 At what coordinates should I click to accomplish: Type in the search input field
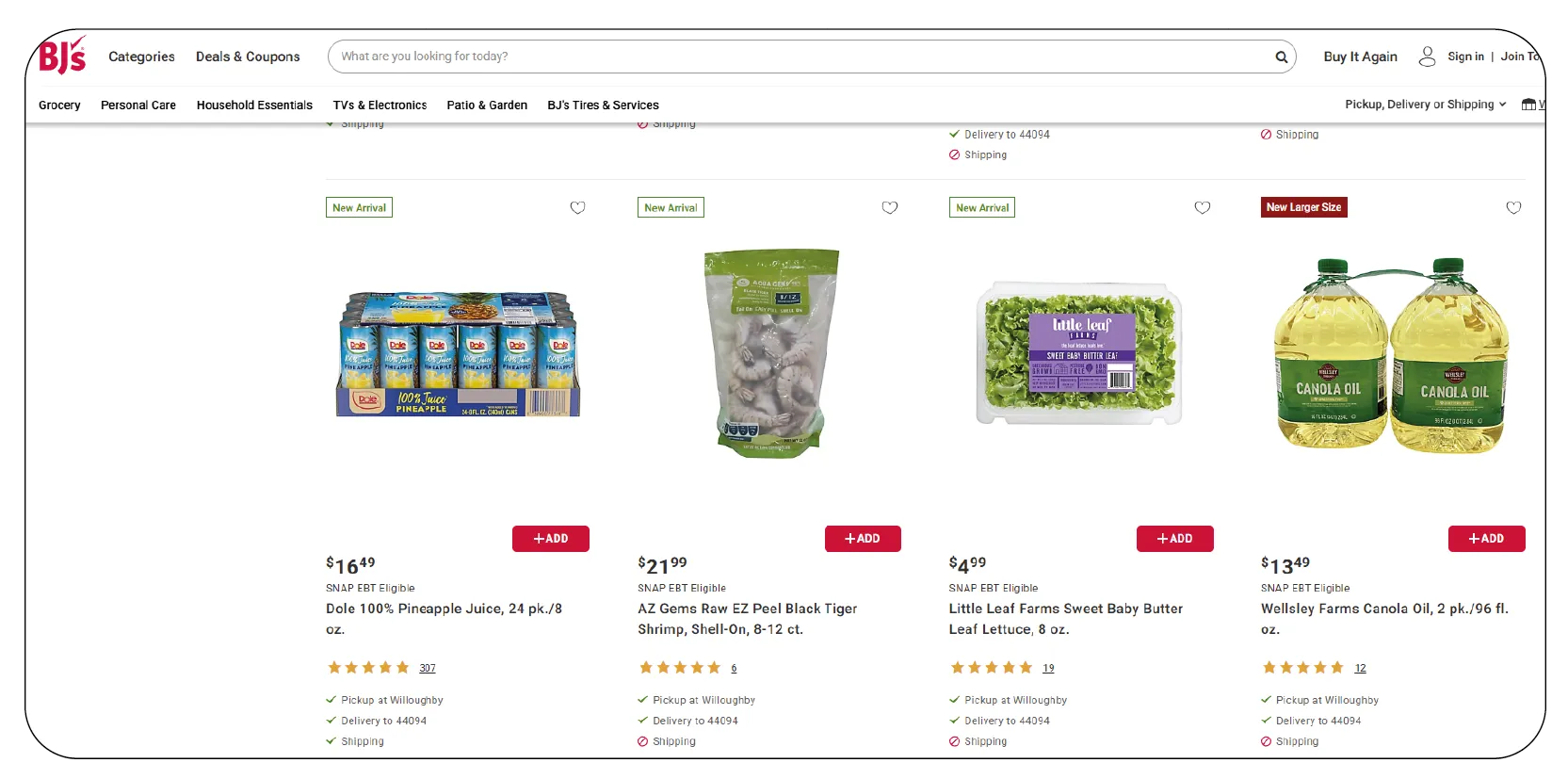pyautogui.click(x=800, y=57)
